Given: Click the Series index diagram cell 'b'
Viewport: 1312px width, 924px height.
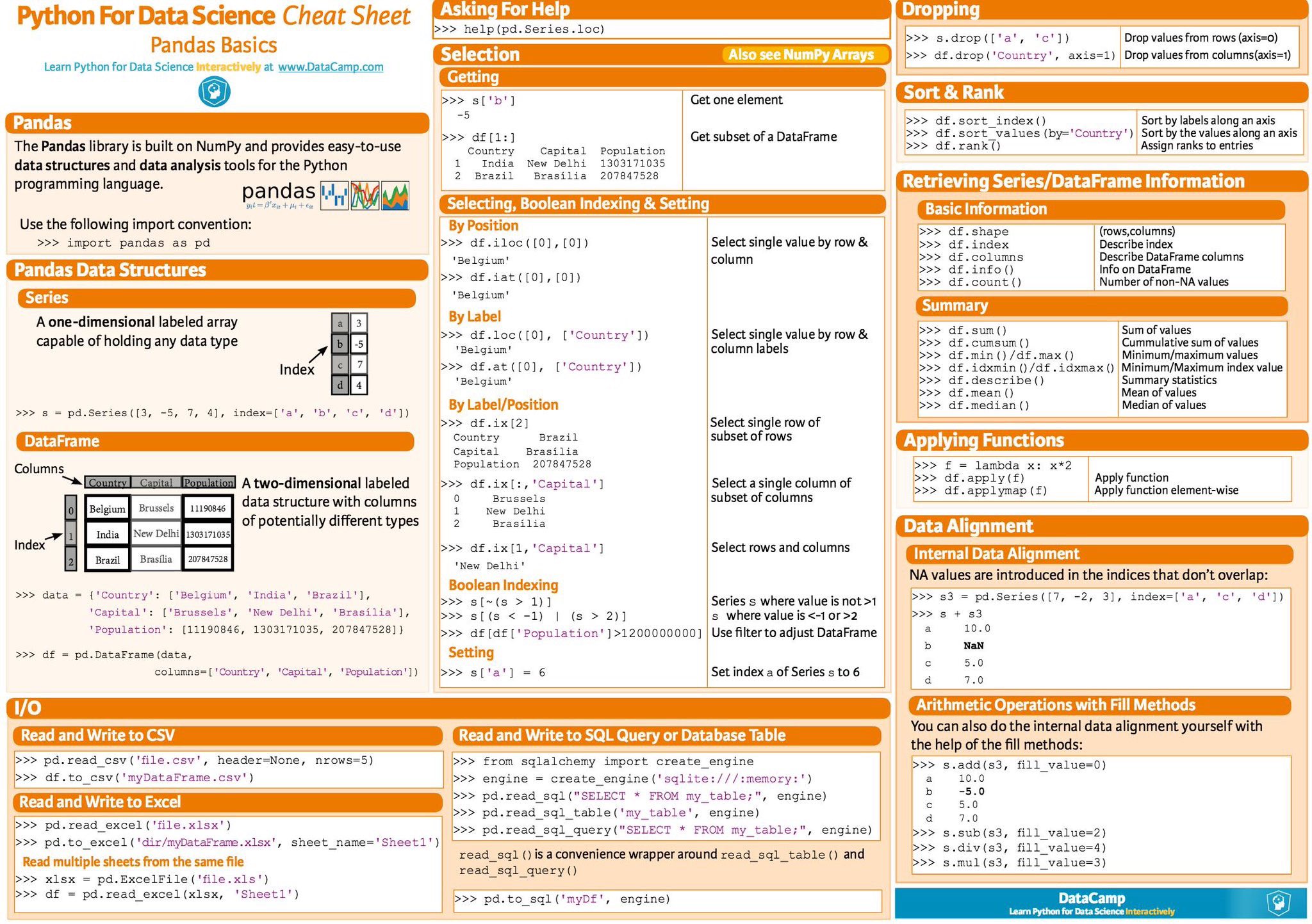Looking at the screenshot, I should [x=340, y=344].
